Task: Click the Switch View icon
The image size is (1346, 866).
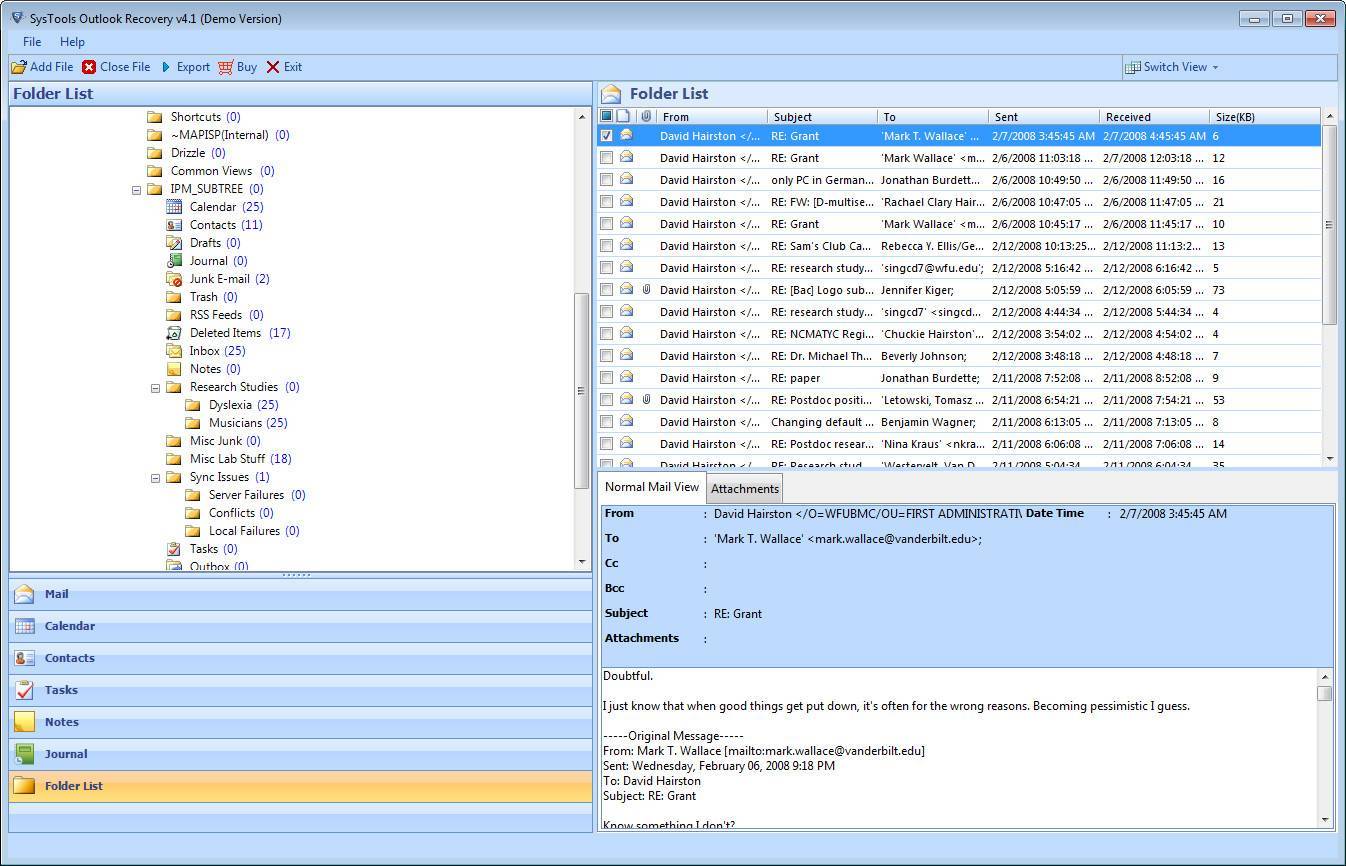Action: (x=1133, y=67)
